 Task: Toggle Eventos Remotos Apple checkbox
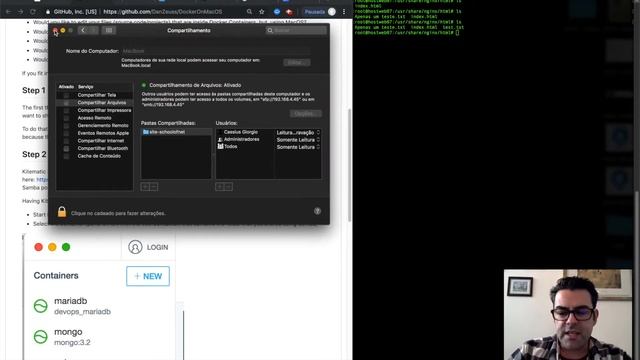click(66, 133)
